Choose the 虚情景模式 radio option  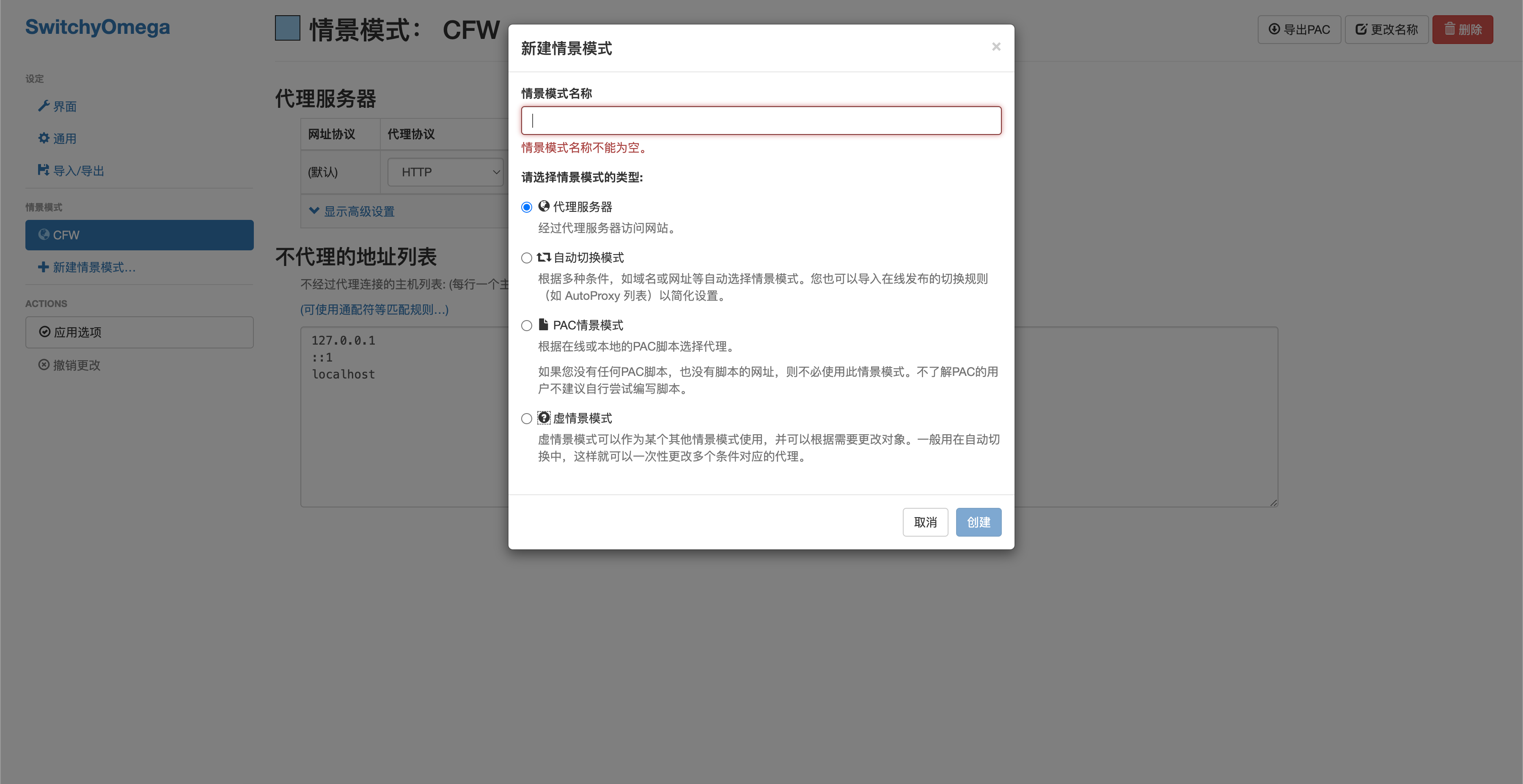coord(526,418)
